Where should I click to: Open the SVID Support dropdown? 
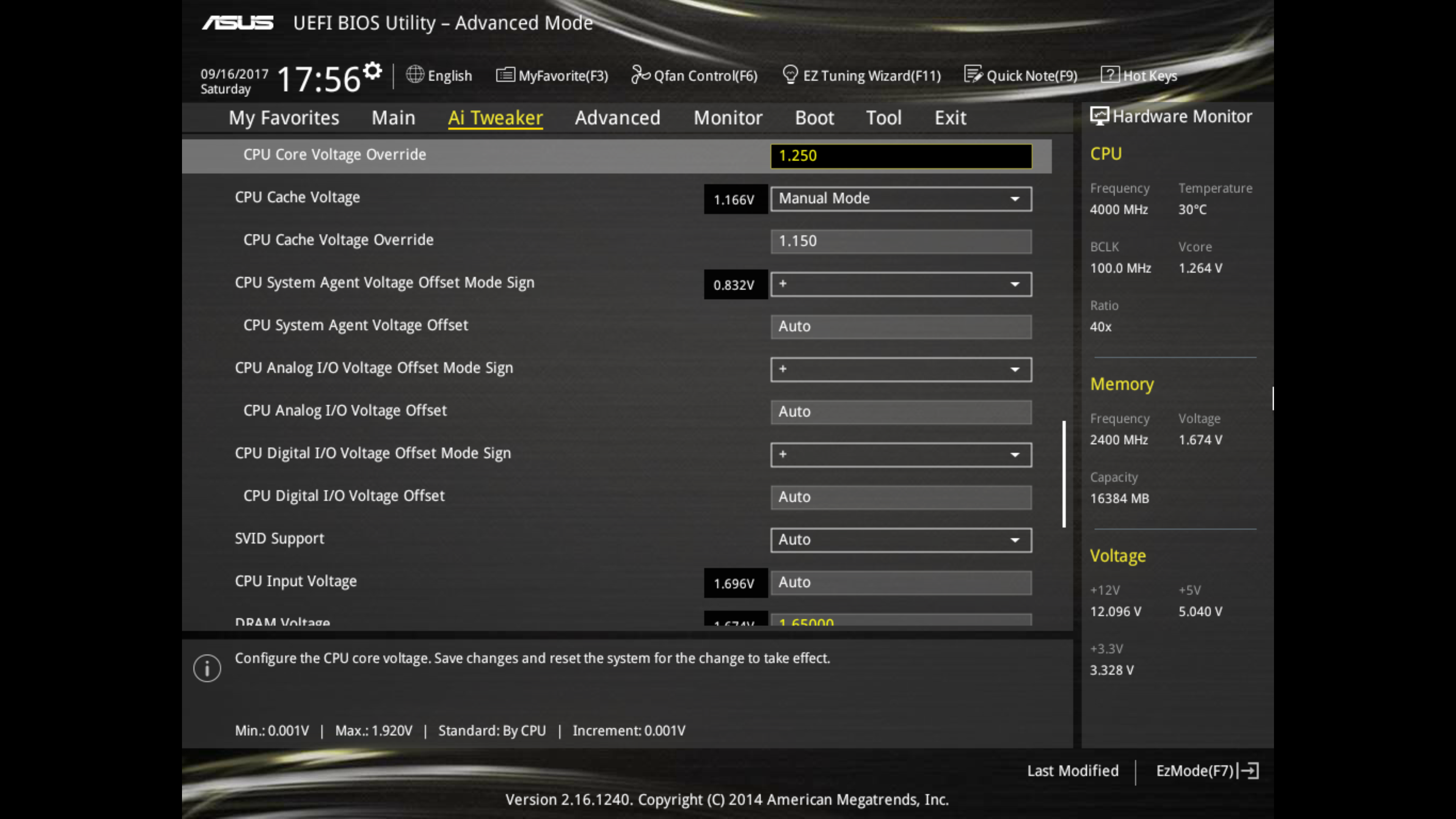tap(901, 540)
